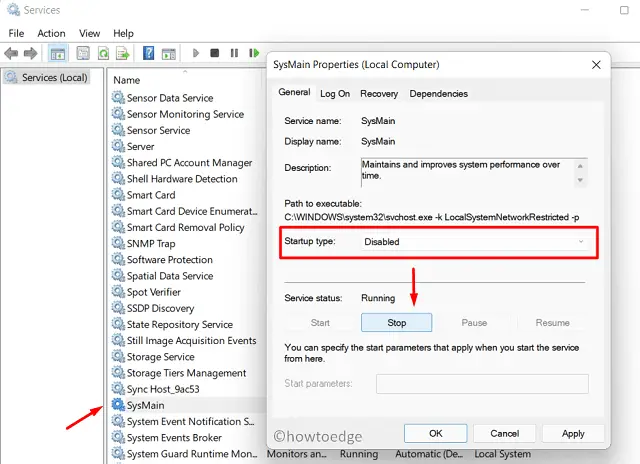The image size is (640, 464).
Task: Switch to the Dependencies tab
Action: pos(438,94)
